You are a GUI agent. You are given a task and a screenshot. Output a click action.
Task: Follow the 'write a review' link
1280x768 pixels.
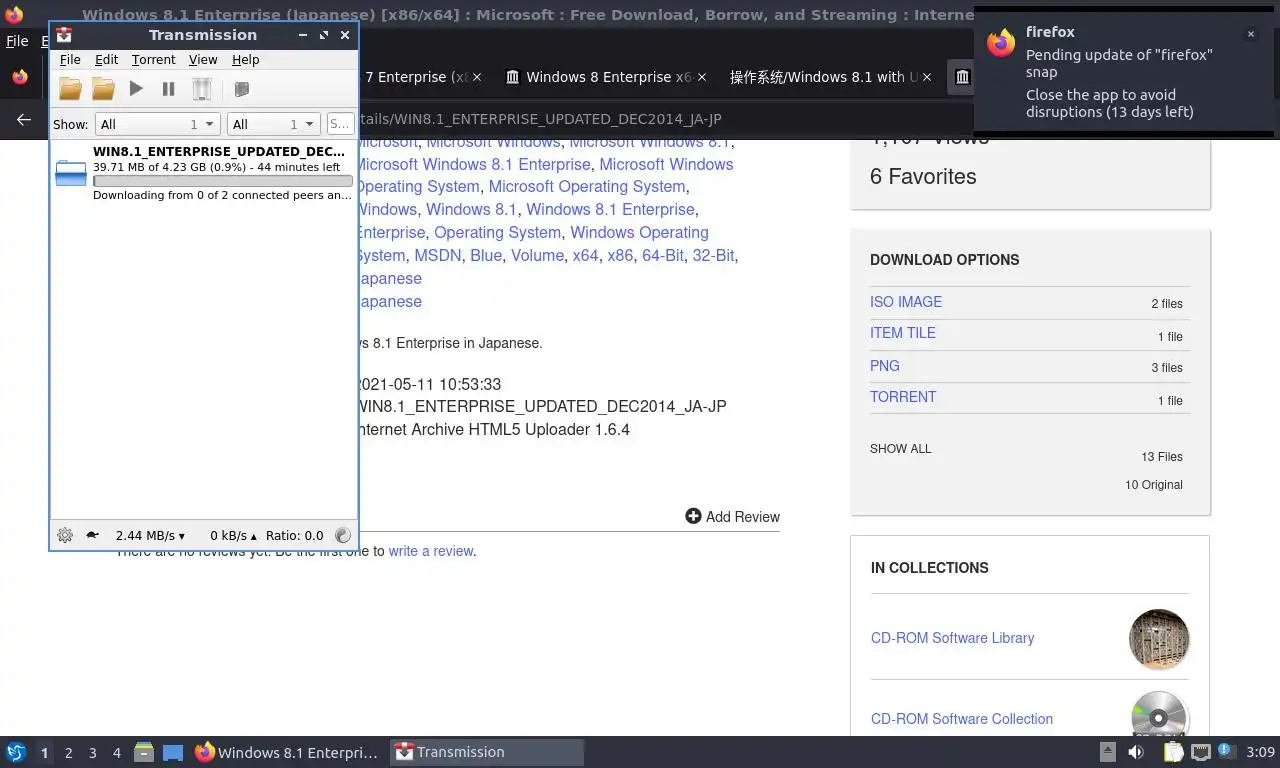coord(431,551)
